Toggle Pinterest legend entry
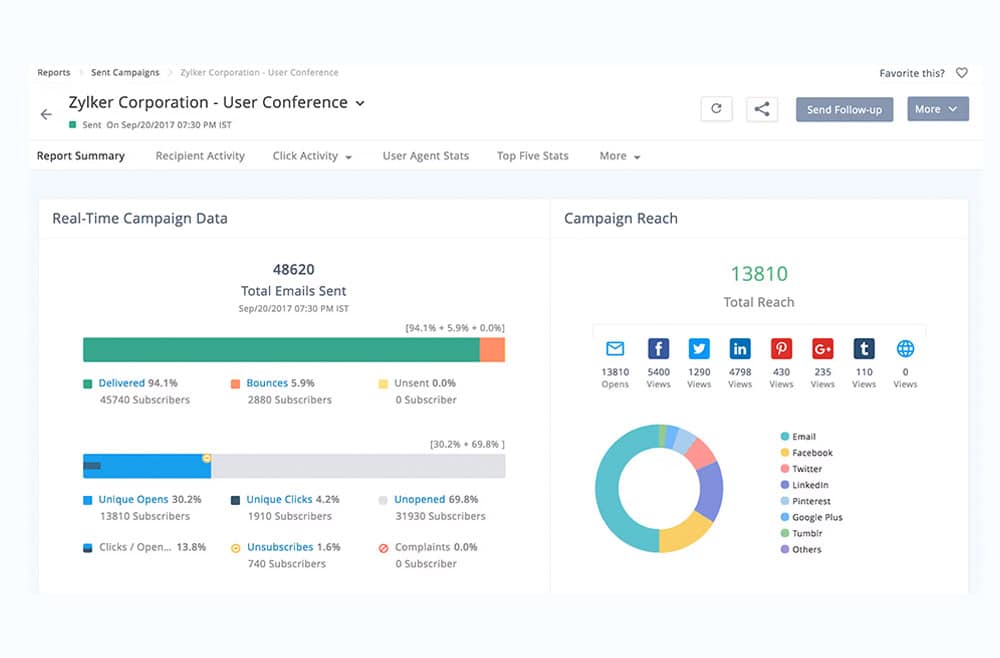 tap(805, 501)
